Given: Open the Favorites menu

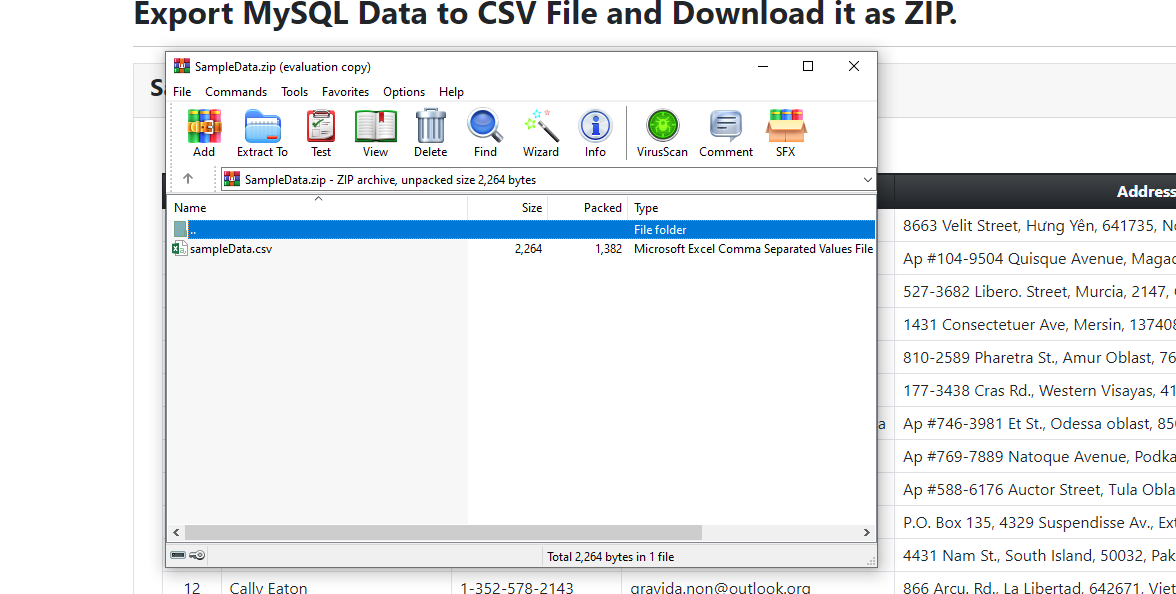Looking at the screenshot, I should point(346,92).
